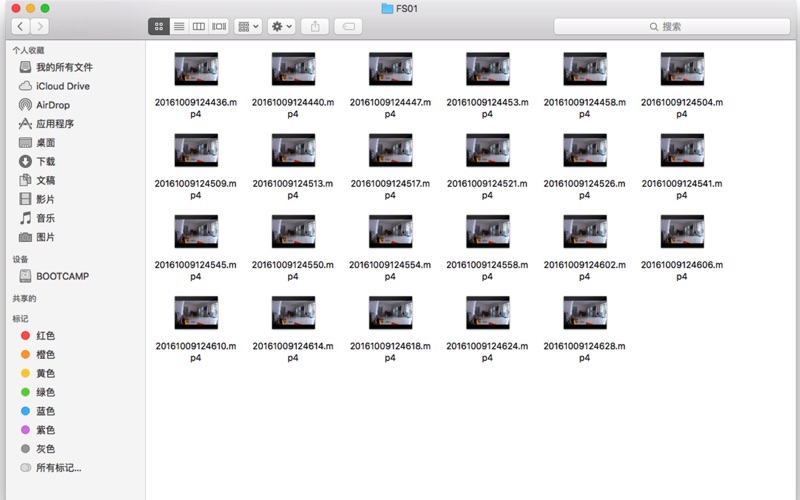Select video thumbnail 20161009124453.mp4
The height and width of the screenshot is (500, 800).
coord(488,69)
